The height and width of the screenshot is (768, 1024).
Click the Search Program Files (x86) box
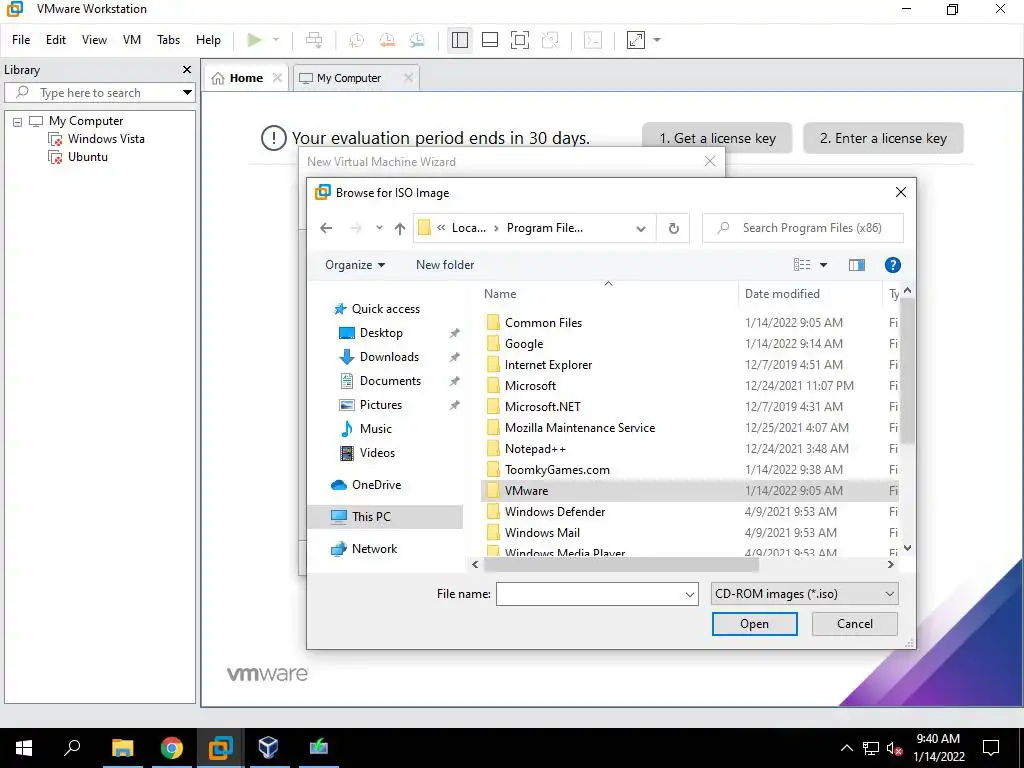click(803, 228)
